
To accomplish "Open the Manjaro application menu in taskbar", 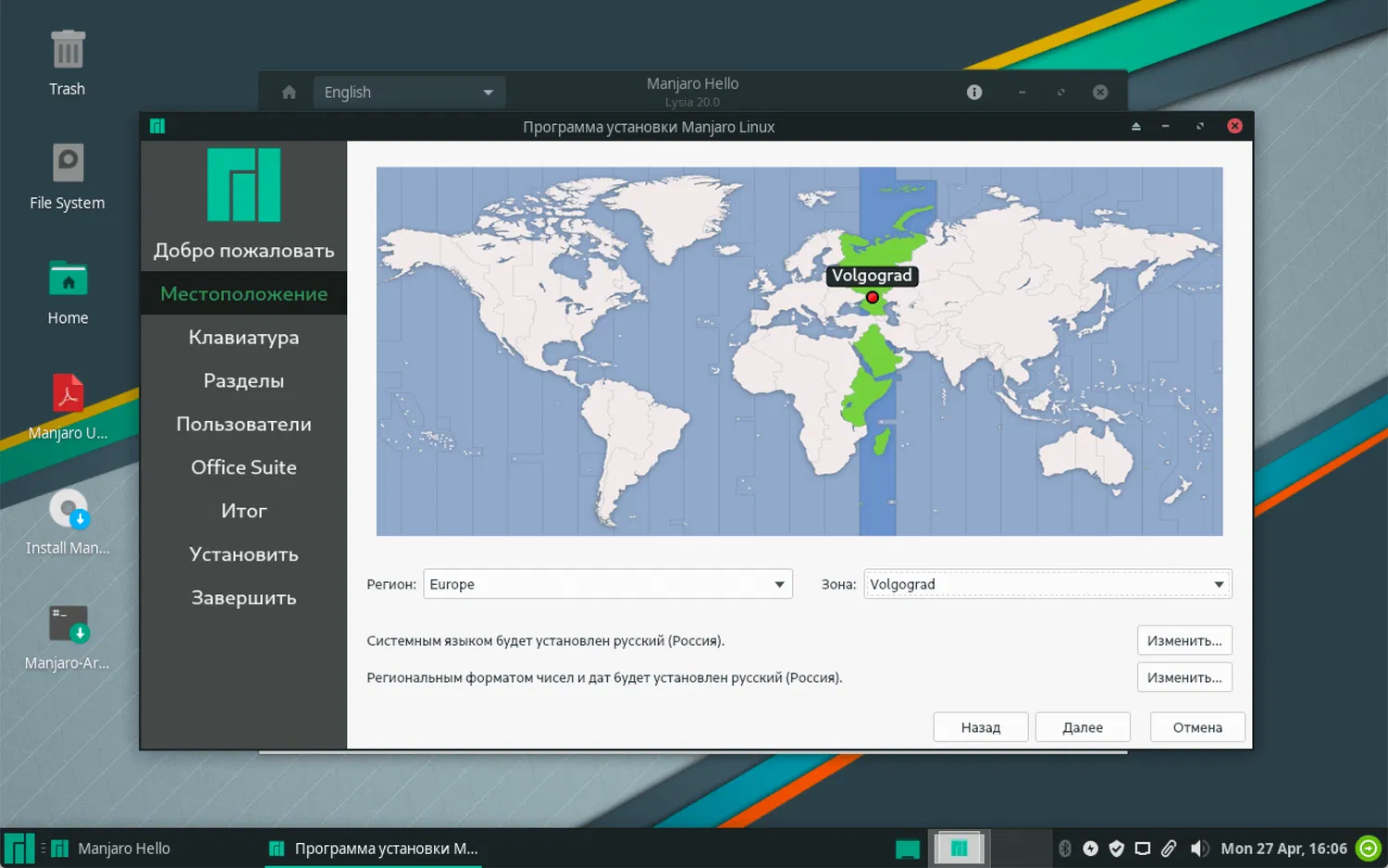I will pyautogui.click(x=19, y=848).
